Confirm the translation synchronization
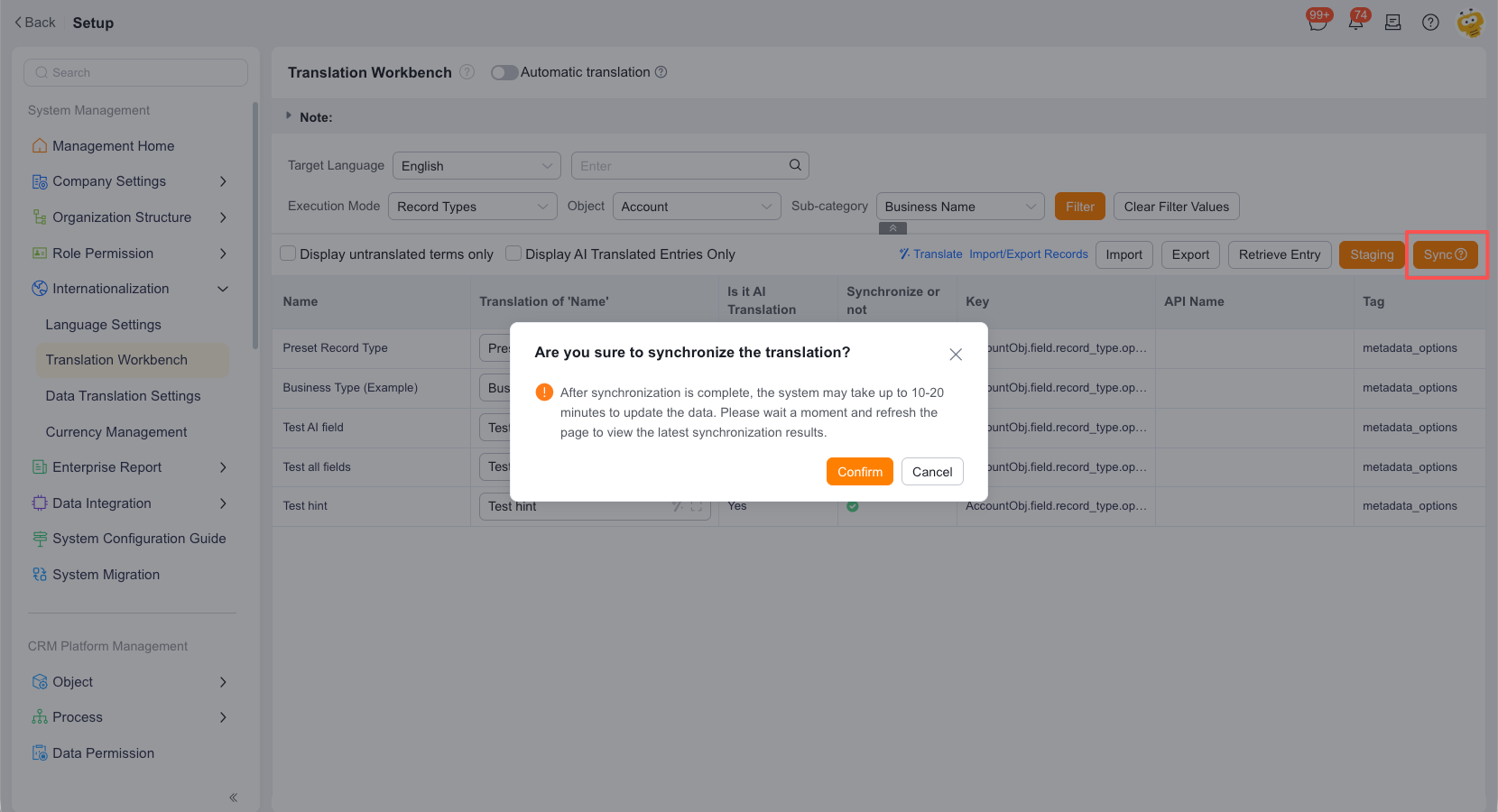The width and height of the screenshot is (1498, 812). 860,472
